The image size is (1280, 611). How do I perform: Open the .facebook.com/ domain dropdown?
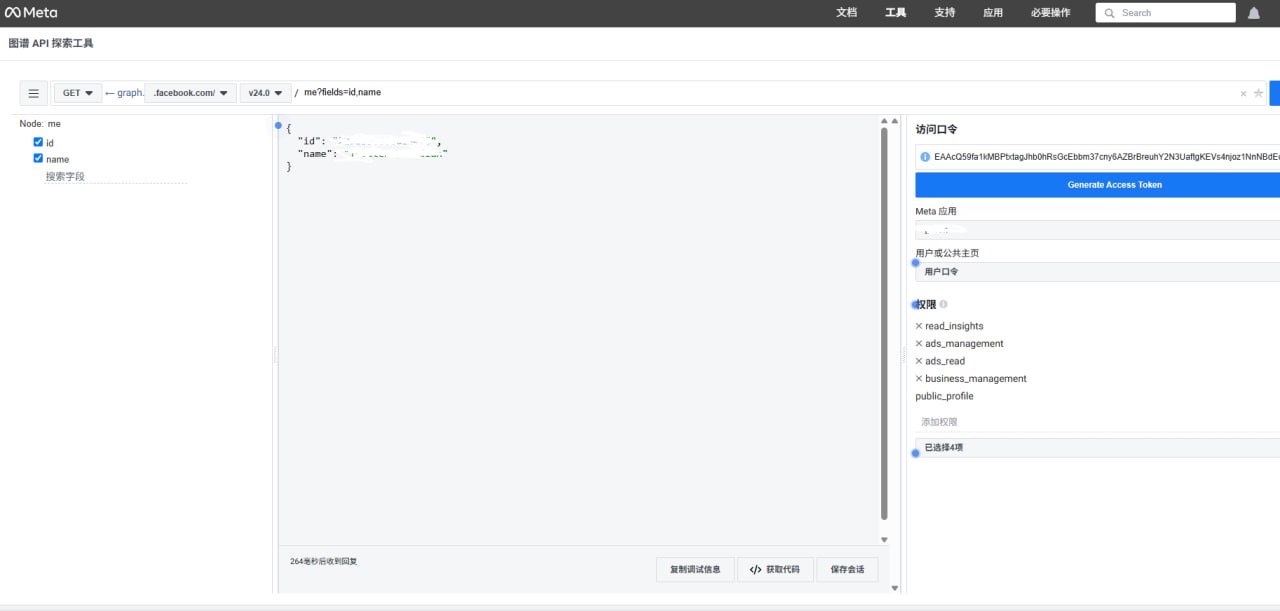pos(190,93)
